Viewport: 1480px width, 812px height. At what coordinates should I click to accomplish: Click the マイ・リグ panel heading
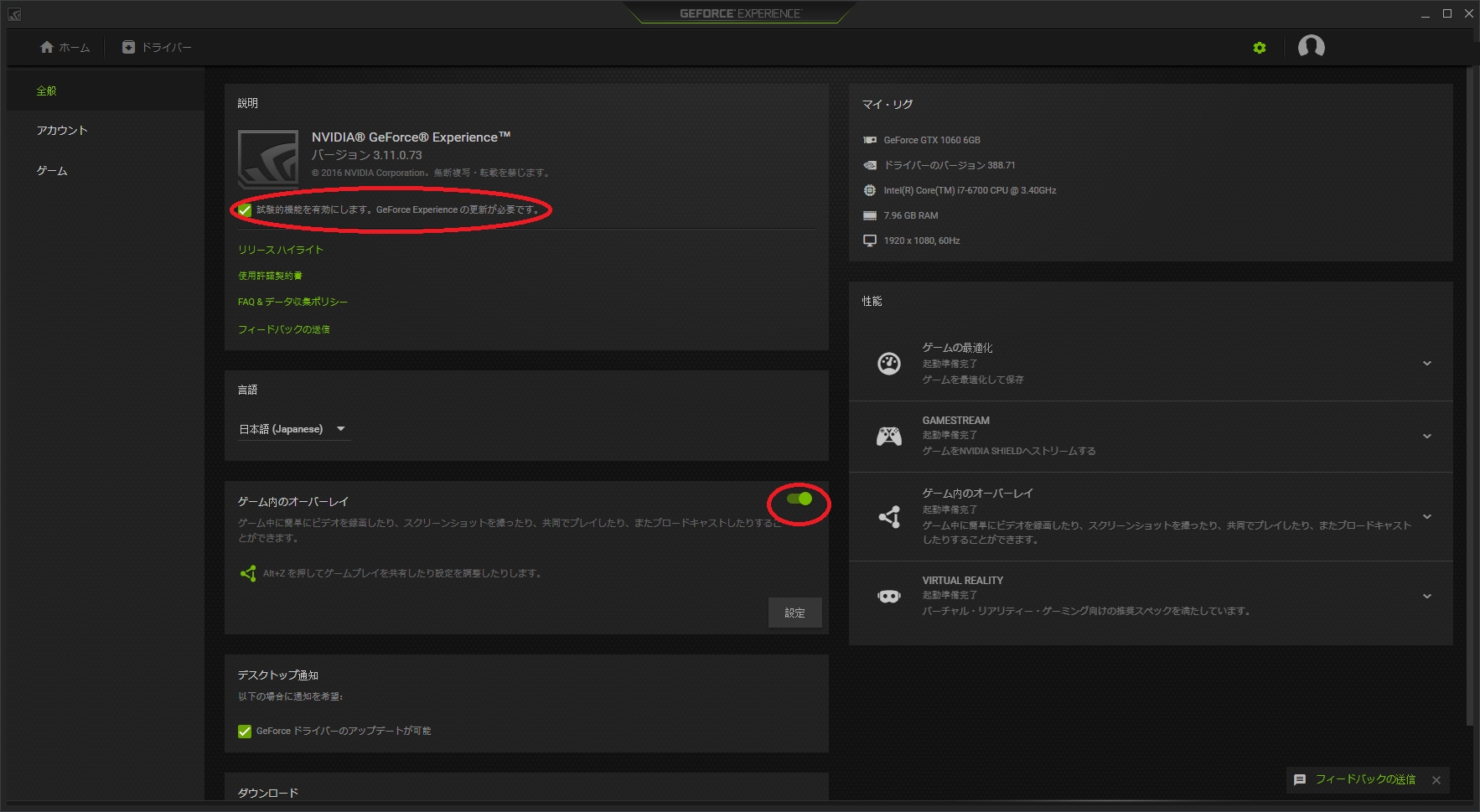(887, 105)
